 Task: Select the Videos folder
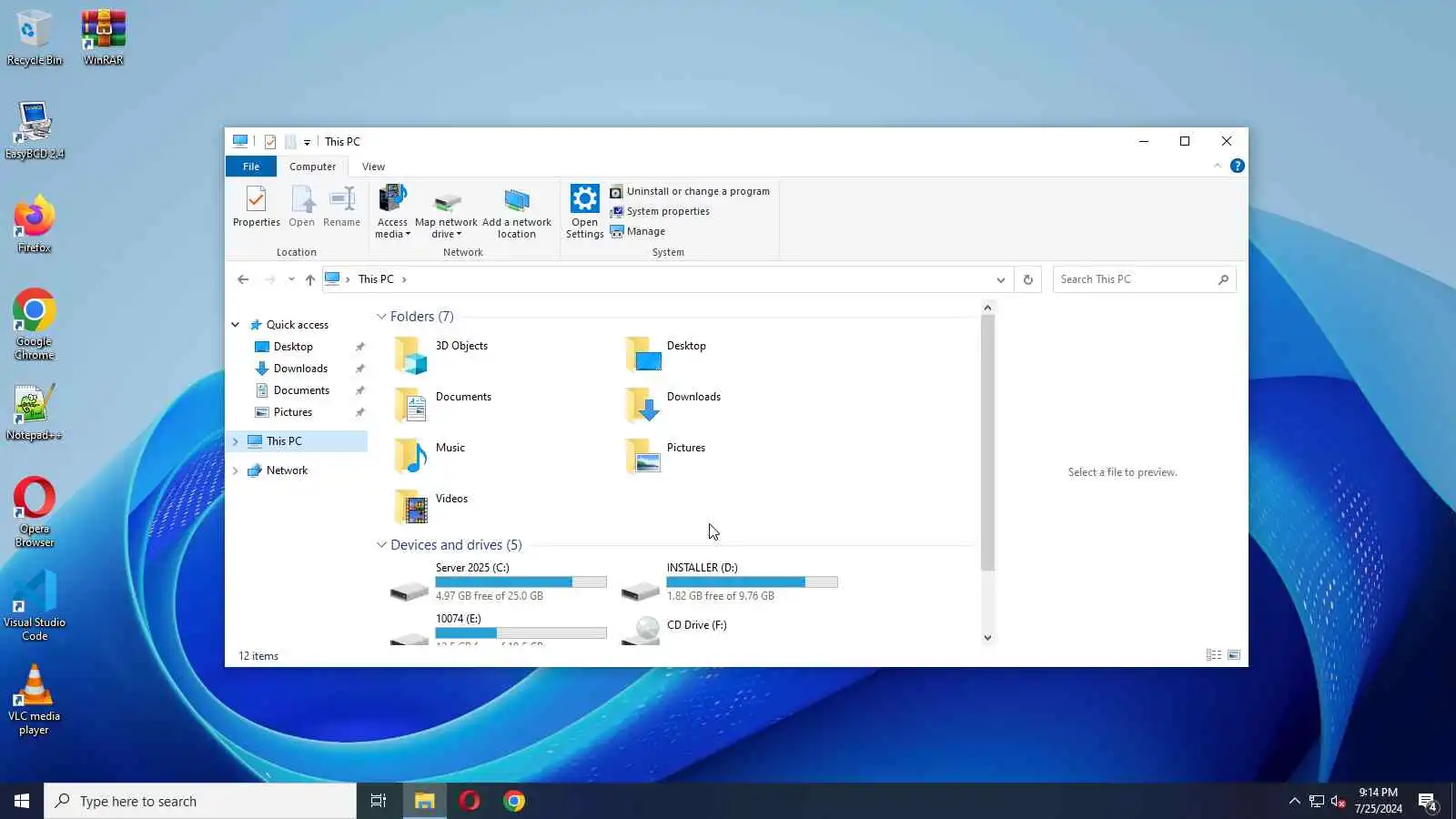point(431,507)
